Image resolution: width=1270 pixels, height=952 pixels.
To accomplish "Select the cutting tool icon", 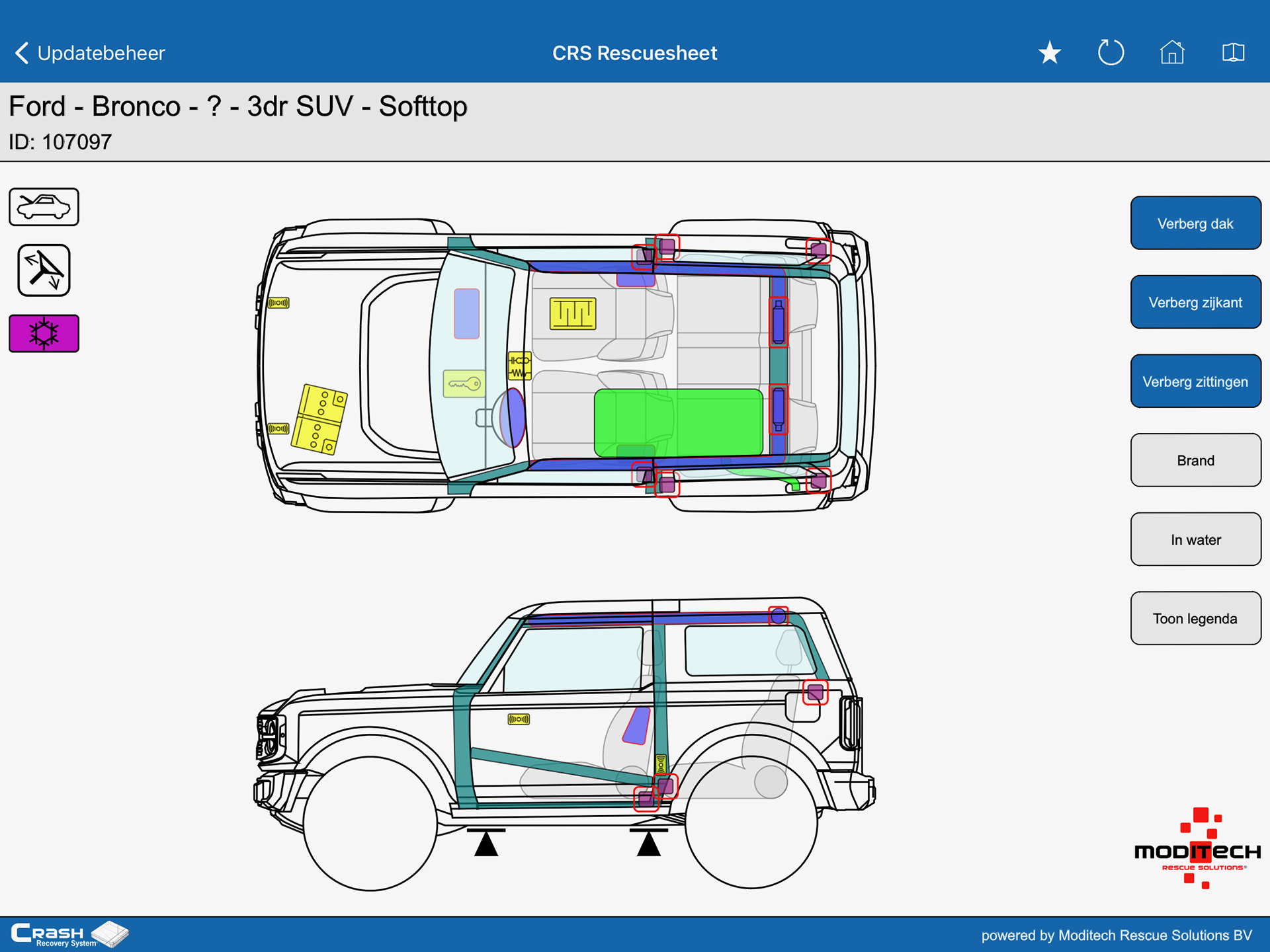I will click(x=44, y=270).
